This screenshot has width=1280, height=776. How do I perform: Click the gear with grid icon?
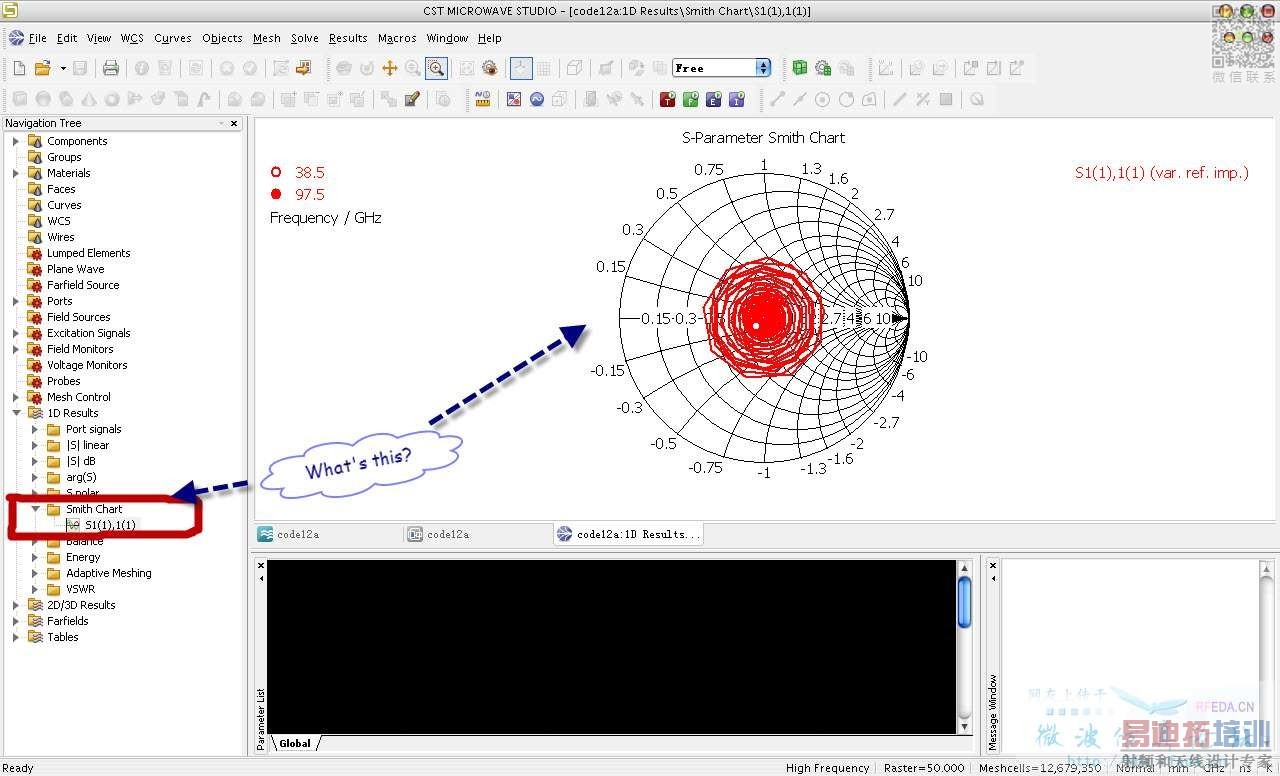click(x=822, y=68)
